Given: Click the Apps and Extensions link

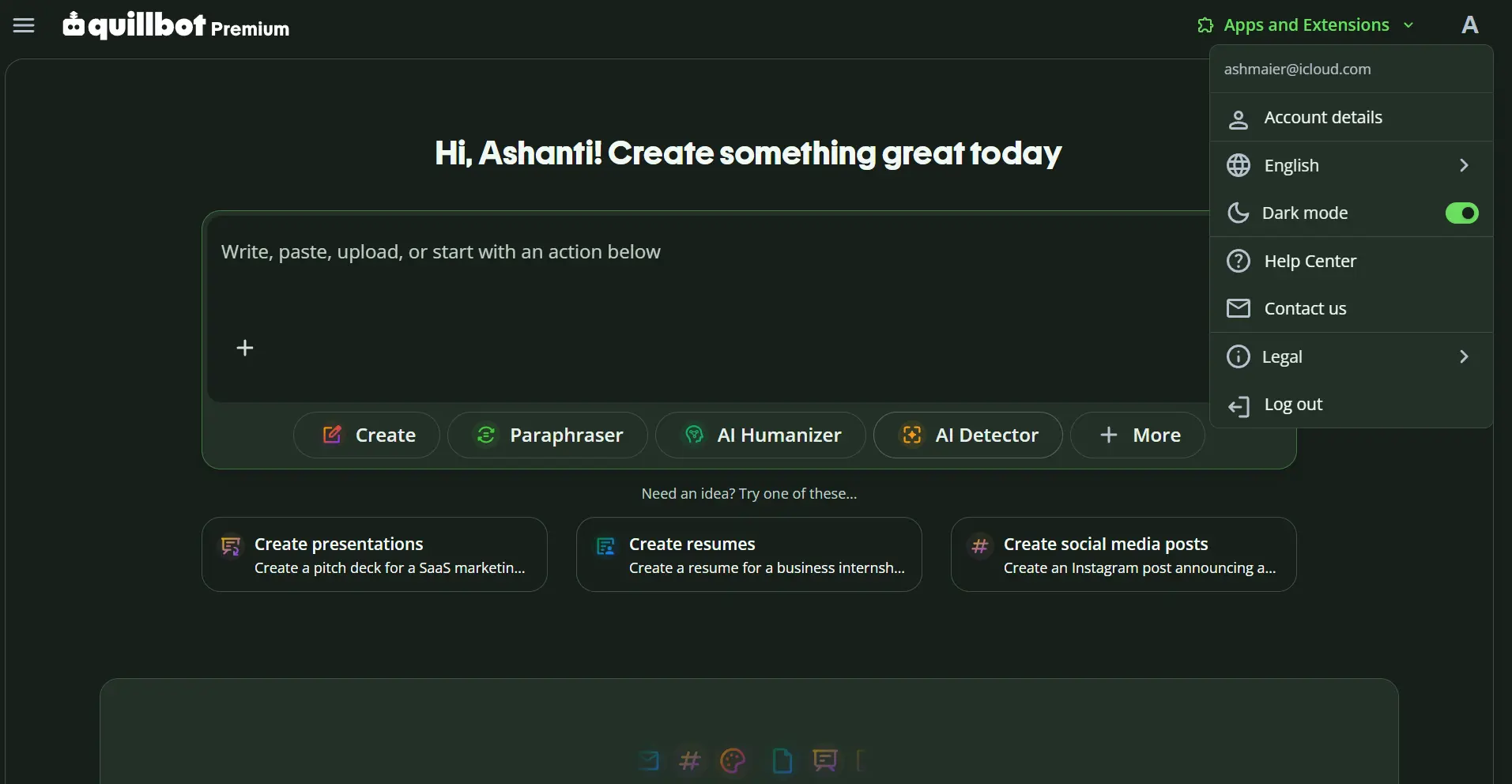Looking at the screenshot, I should [x=1307, y=25].
